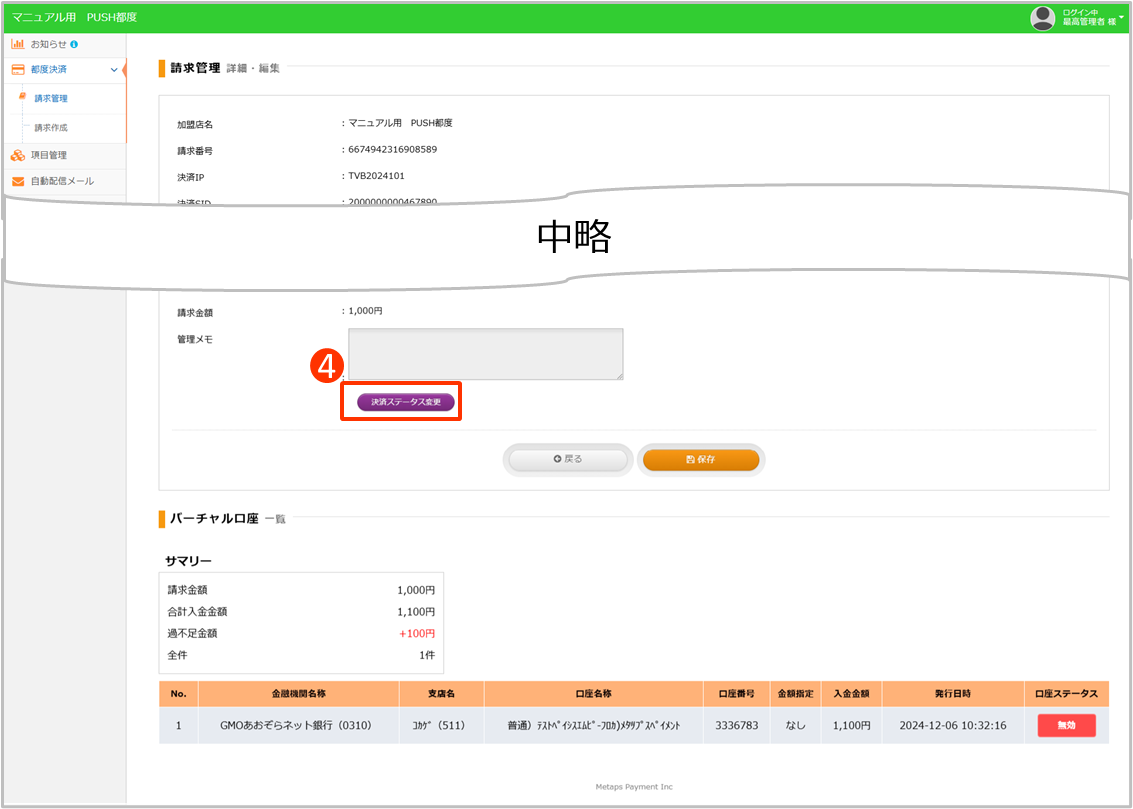Click the blue info icon beside お知らせ
The image size is (1133, 809).
[x=74, y=45]
